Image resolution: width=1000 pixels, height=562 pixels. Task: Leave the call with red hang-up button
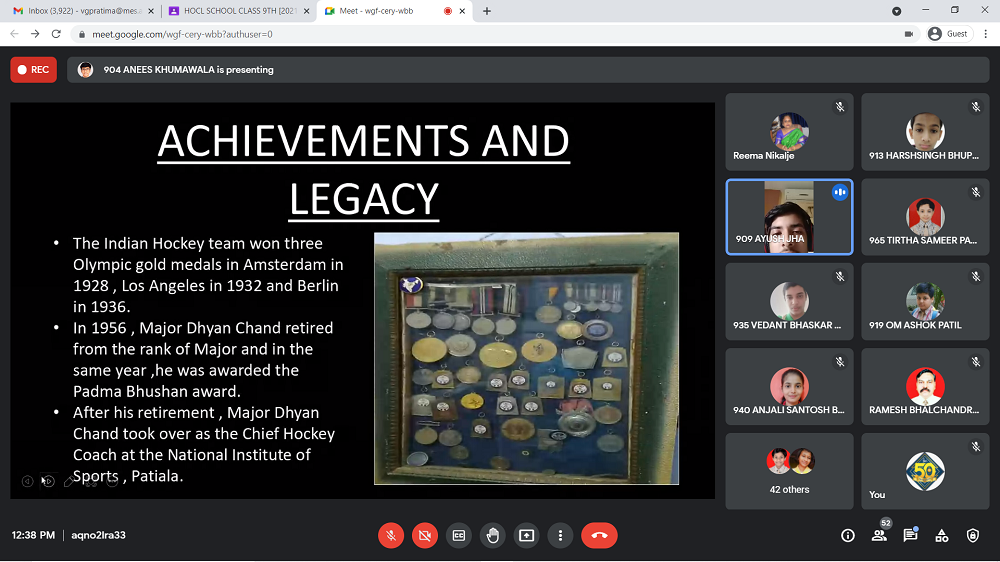(x=599, y=535)
